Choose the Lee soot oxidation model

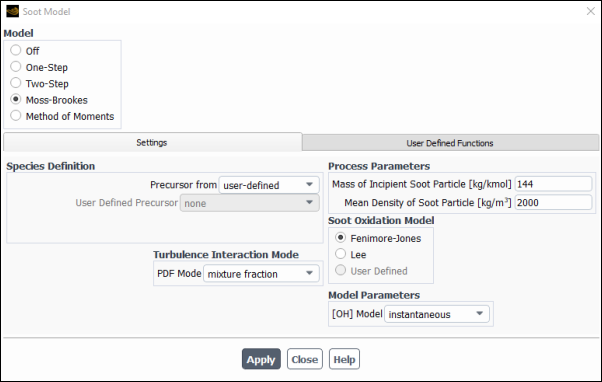point(341,254)
